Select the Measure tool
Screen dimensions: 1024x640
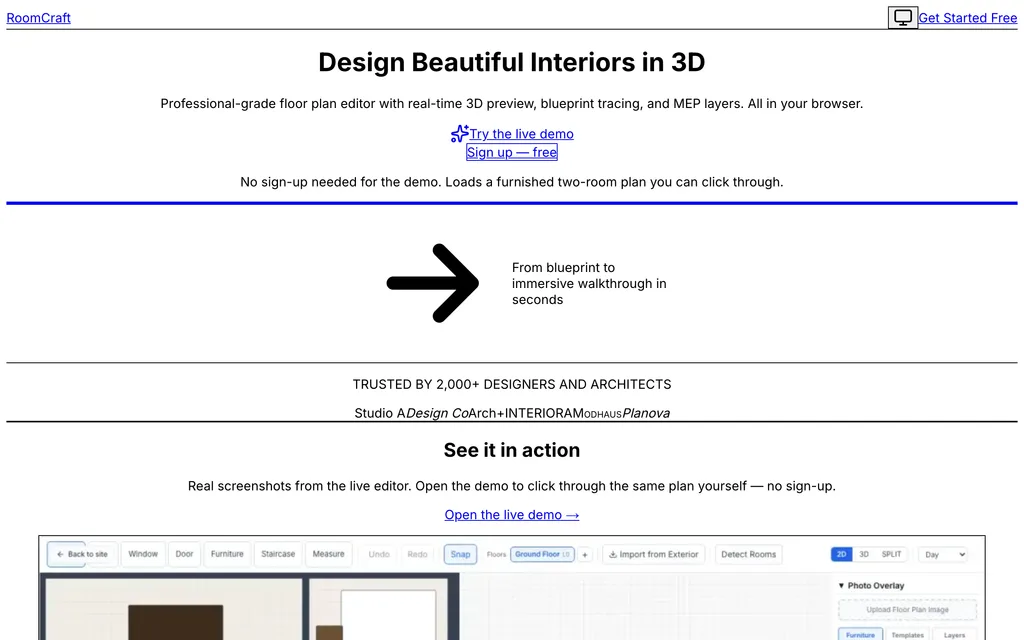[x=328, y=554]
